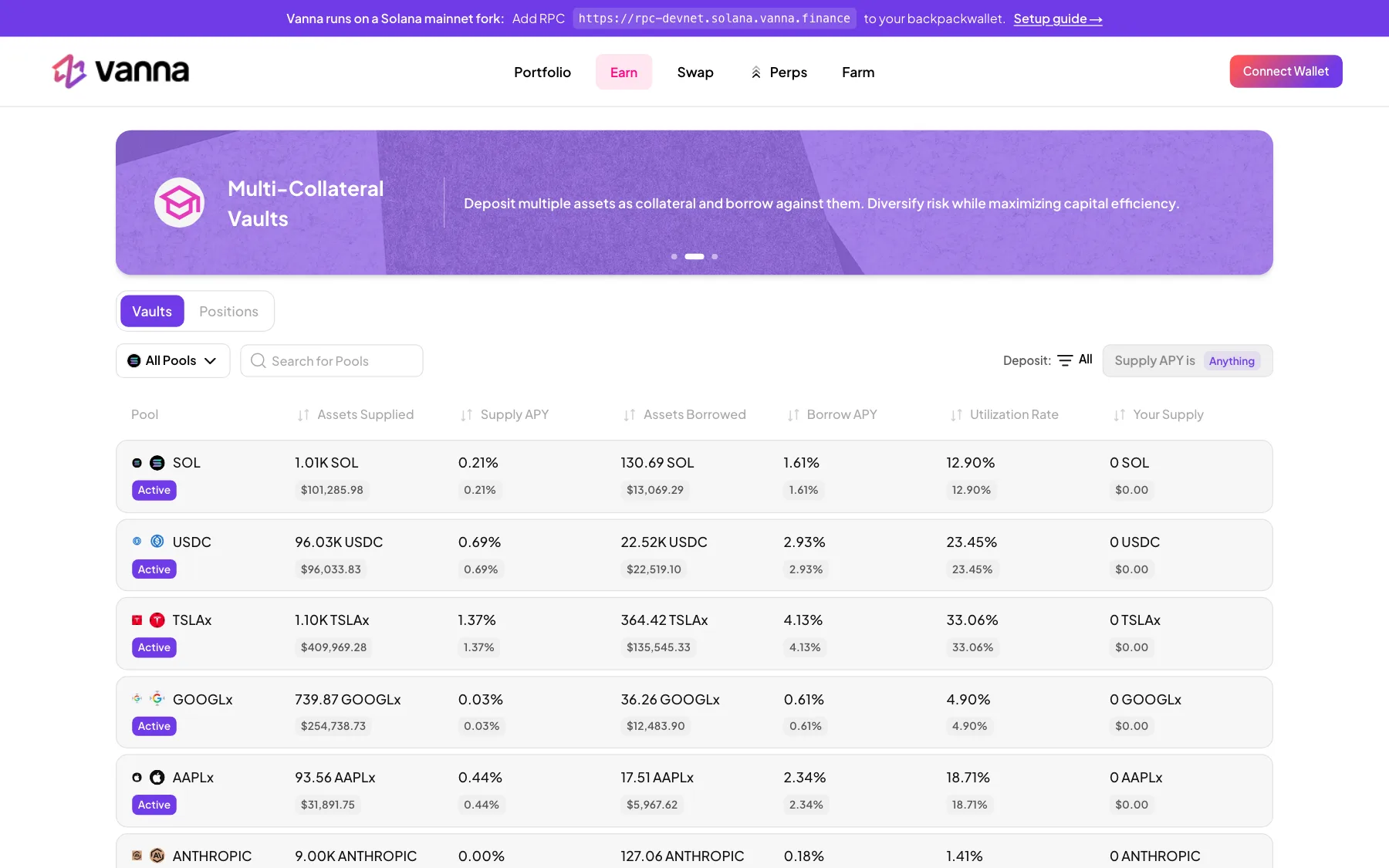This screenshot has width=1389, height=868.
Task: Switch to the Vaults tab
Action: coord(152,312)
